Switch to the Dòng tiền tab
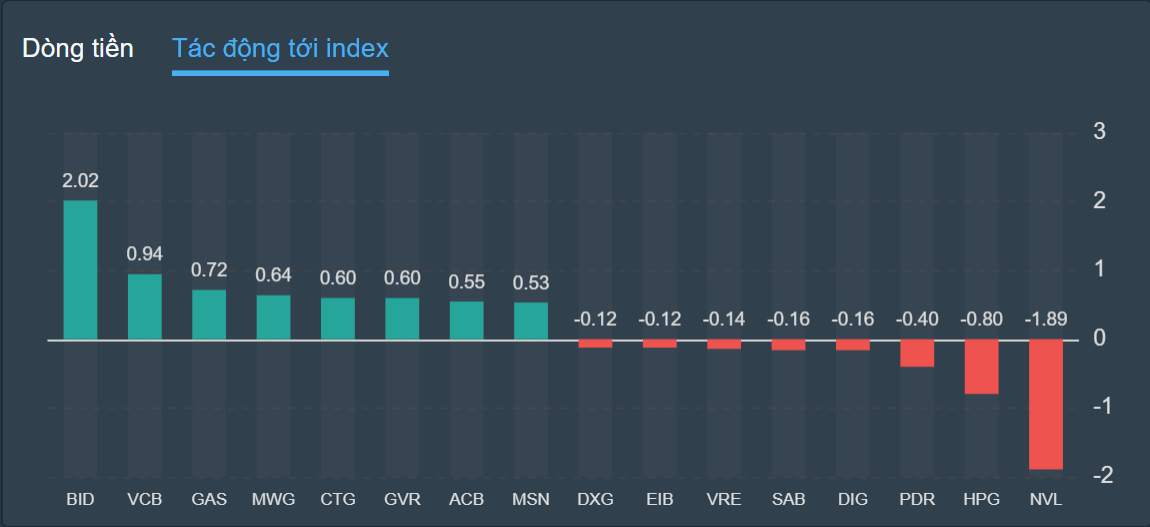This screenshot has width=1150, height=527. [78, 48]
